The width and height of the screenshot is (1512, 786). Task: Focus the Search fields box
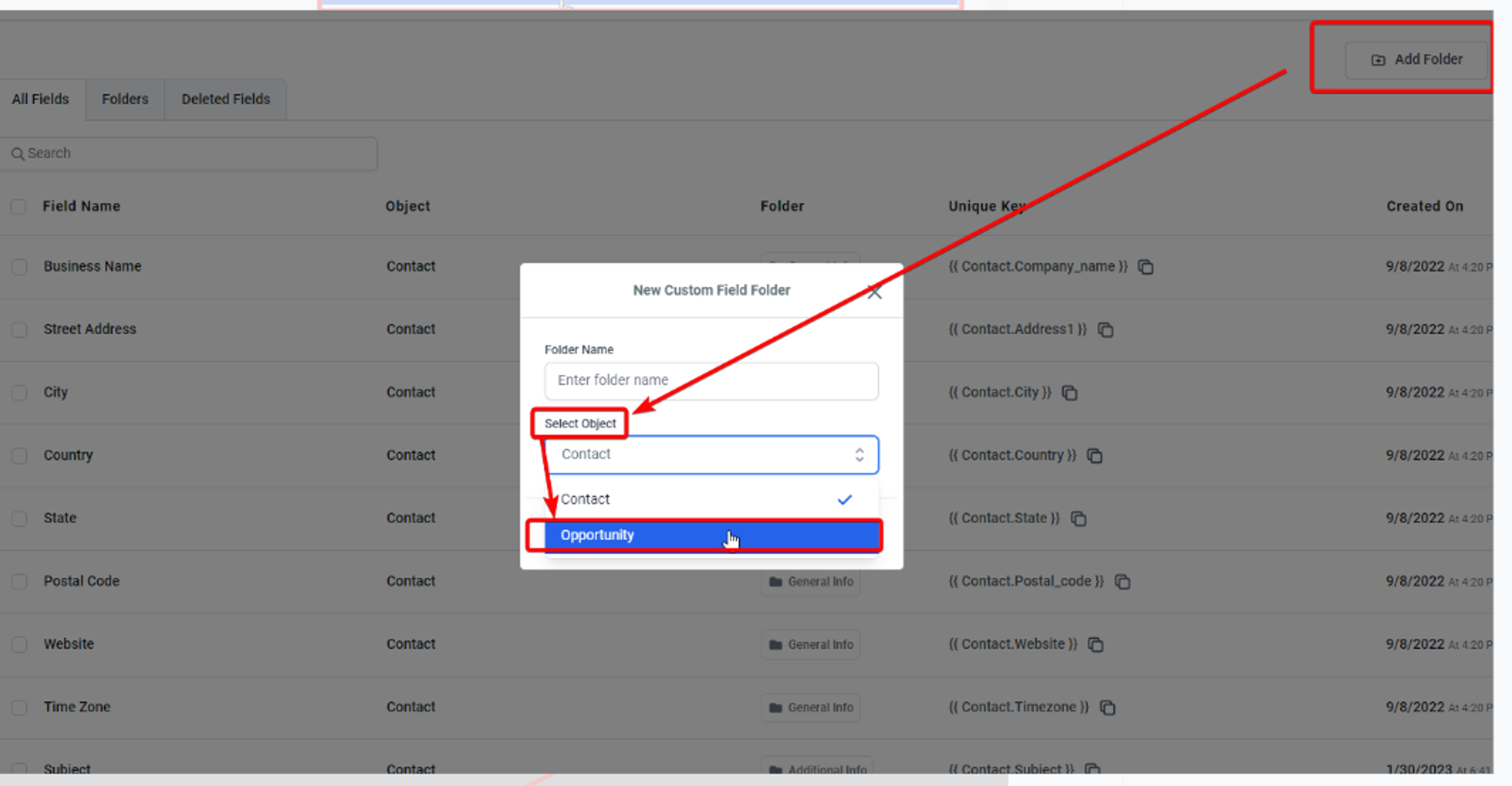tap(189, 153)
